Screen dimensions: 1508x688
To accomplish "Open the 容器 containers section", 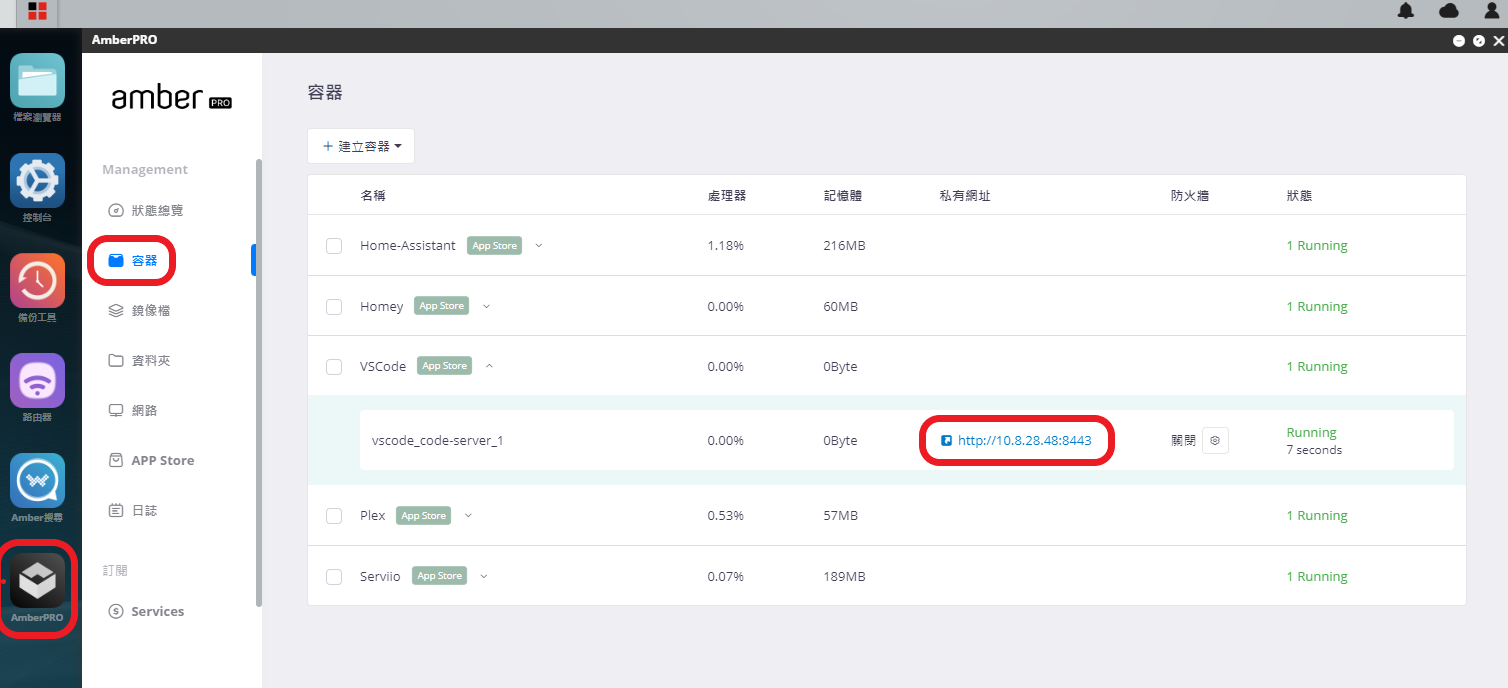I will (x=133, y=261).
